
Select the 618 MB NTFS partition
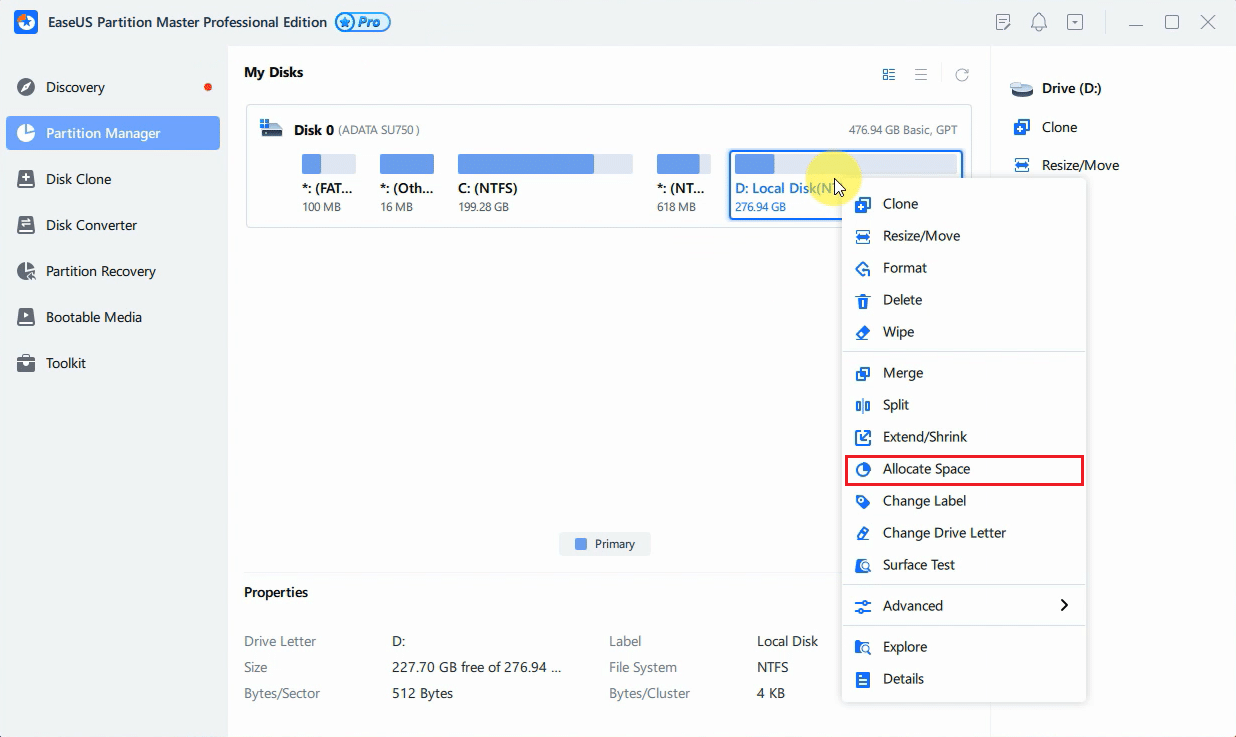tap(684, 184)
